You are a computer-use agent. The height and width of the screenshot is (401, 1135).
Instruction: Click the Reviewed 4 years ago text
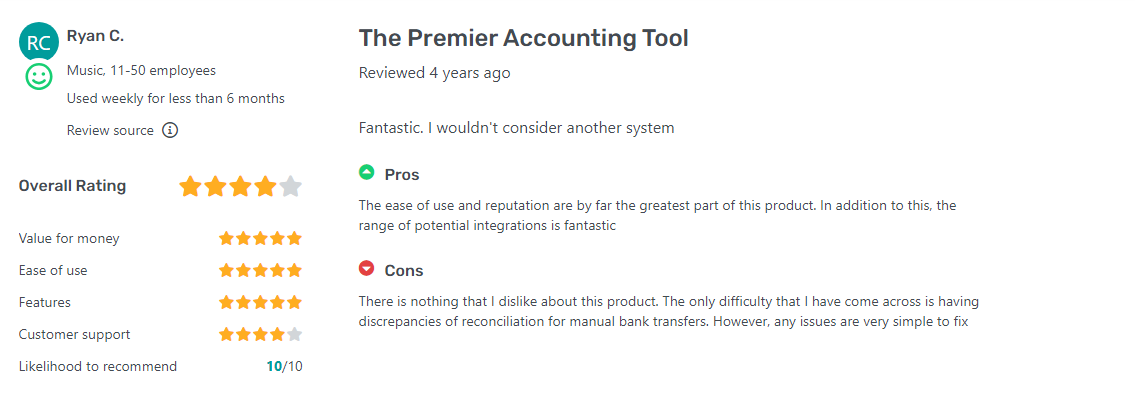(x=434, y=73)
